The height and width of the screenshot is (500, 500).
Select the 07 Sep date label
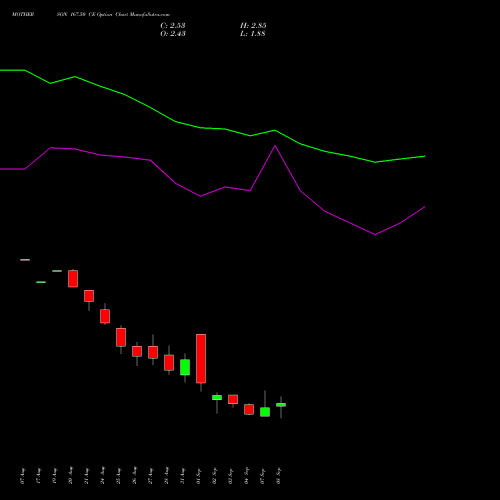click(x=262, y=476)
